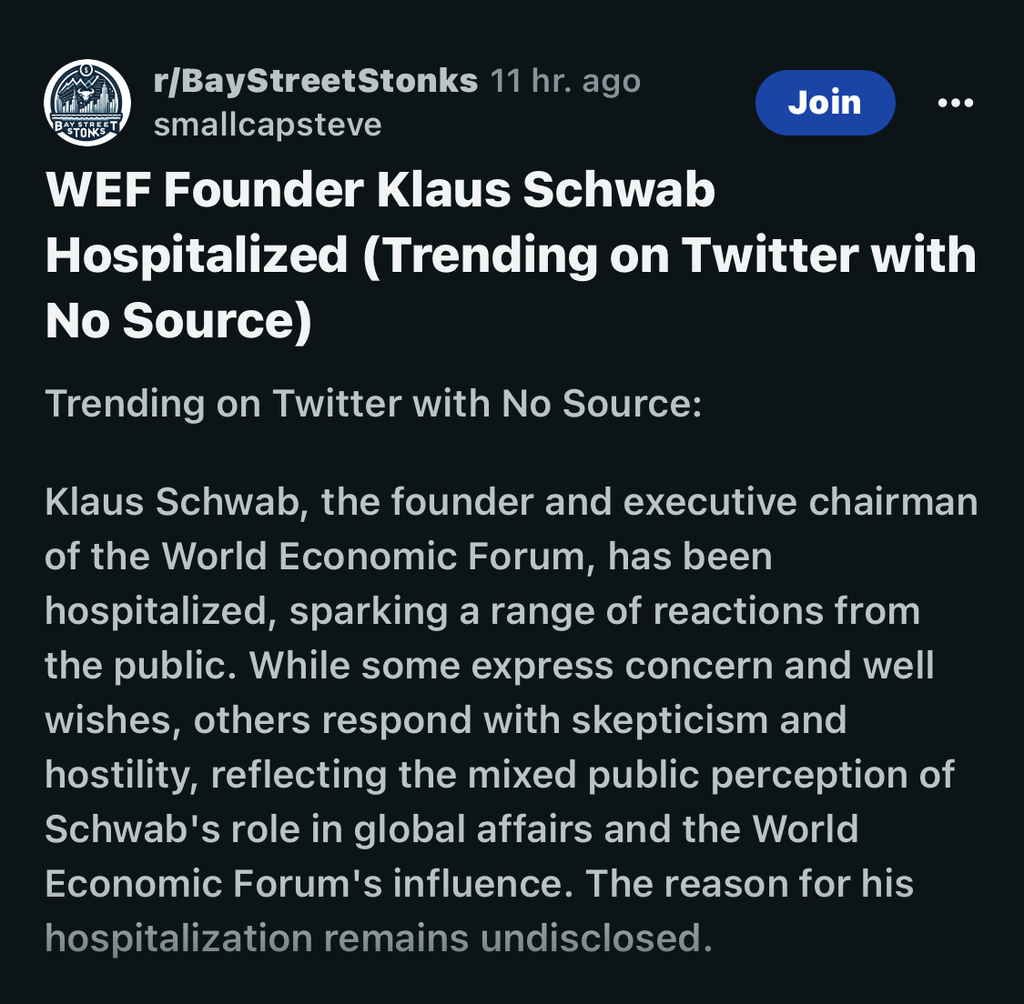The width and height of the screenshot is (1024, 1004).
Task: Click the word "Founder" in the headline
Action: (263, 190)
